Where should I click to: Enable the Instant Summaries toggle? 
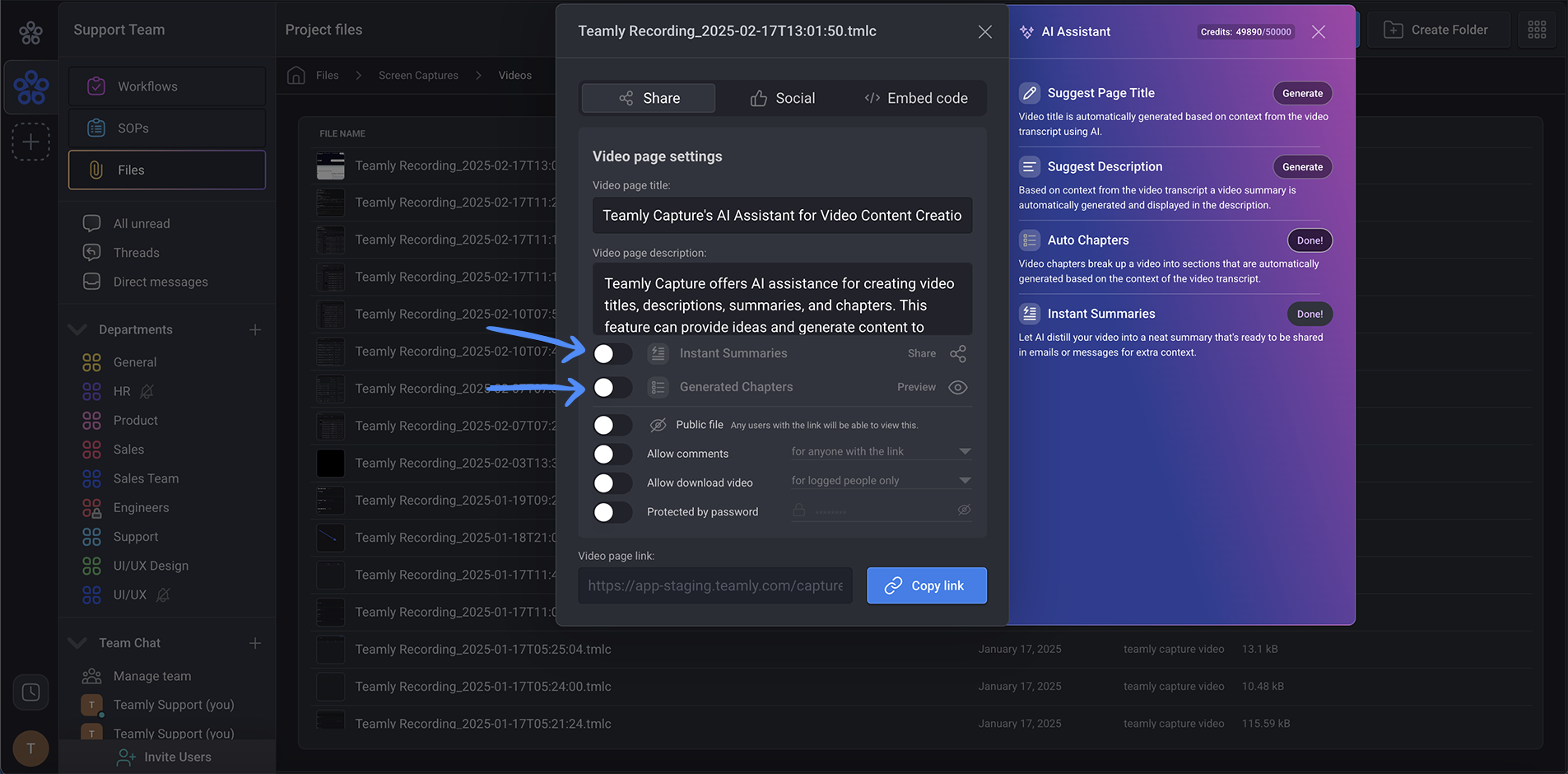coord(612,354)
